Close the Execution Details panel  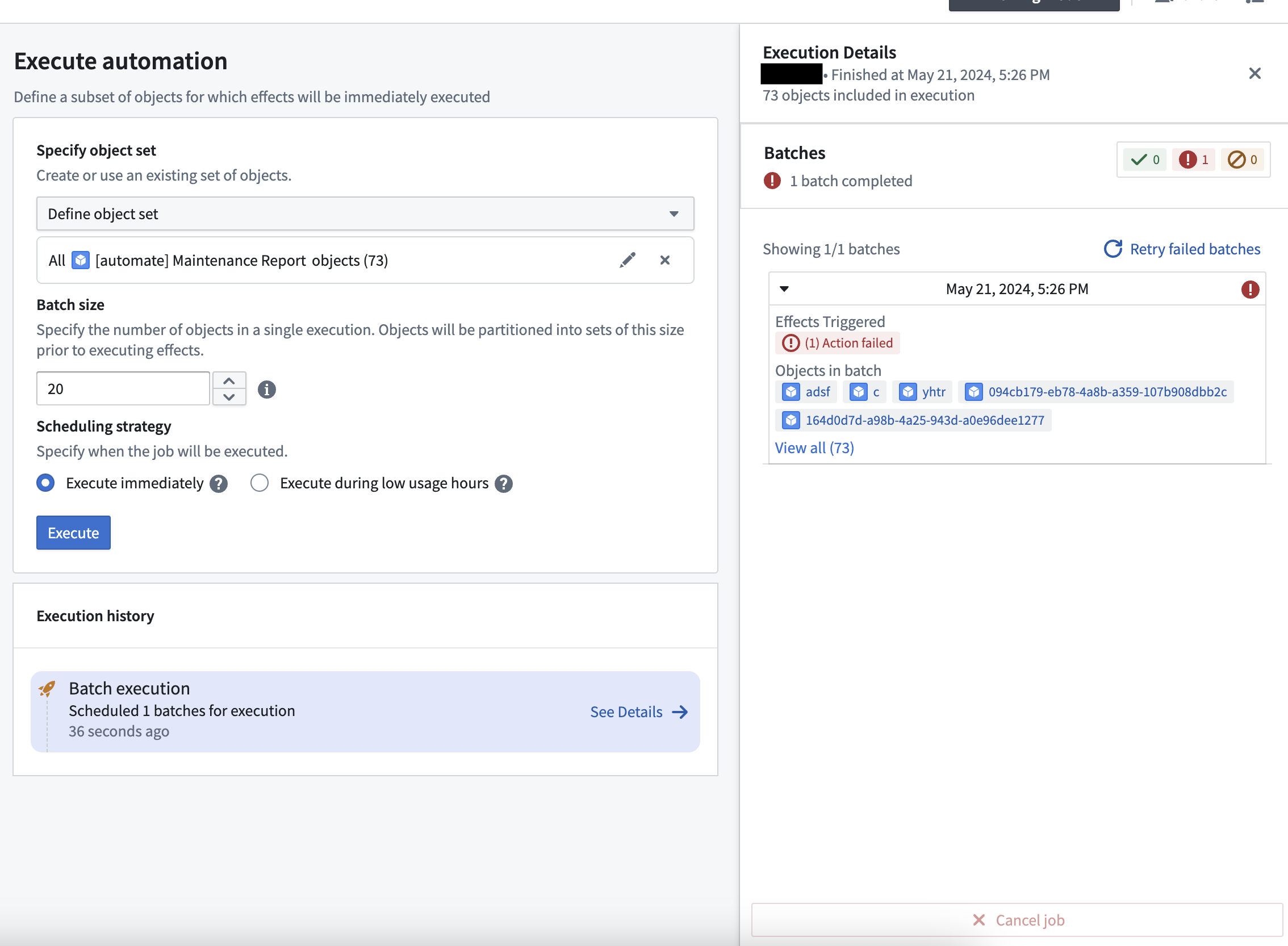coord(1255,73)
